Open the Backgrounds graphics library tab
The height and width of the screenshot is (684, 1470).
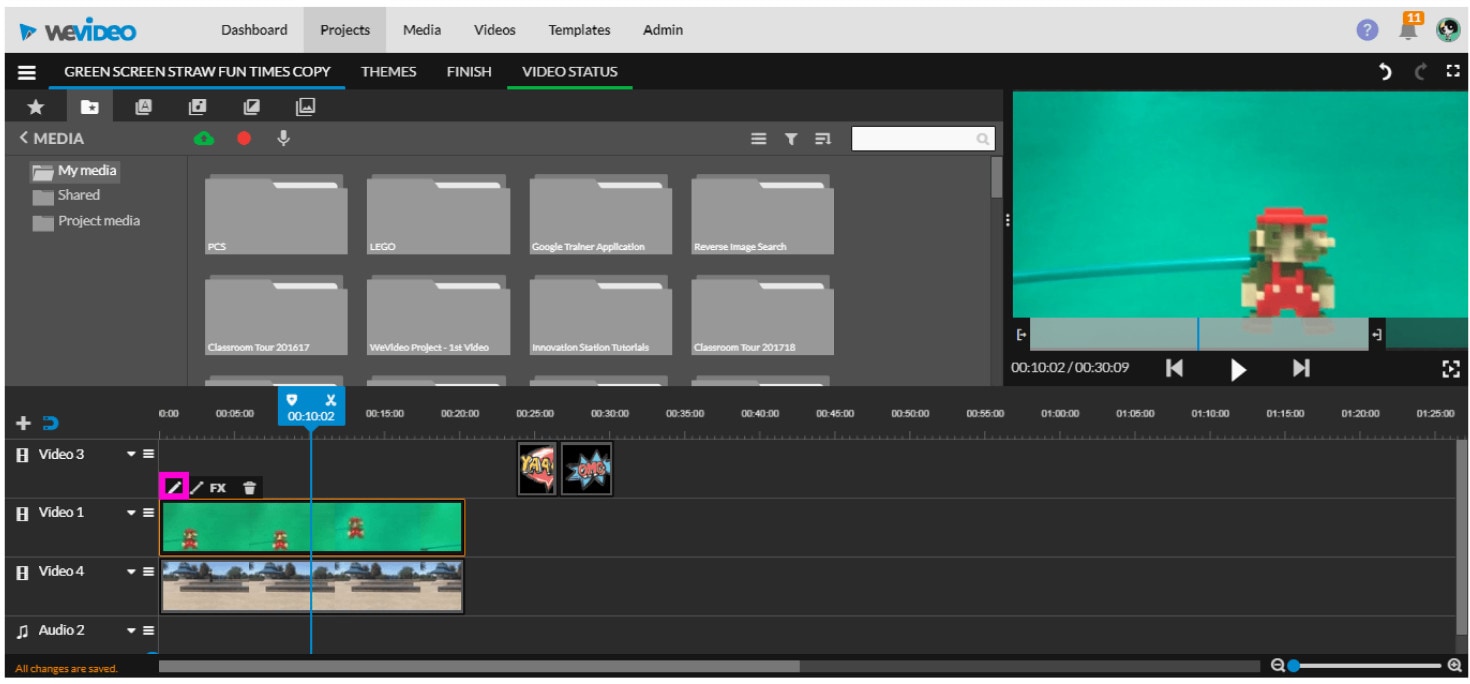pyautogui.click(x=306, y=107)
